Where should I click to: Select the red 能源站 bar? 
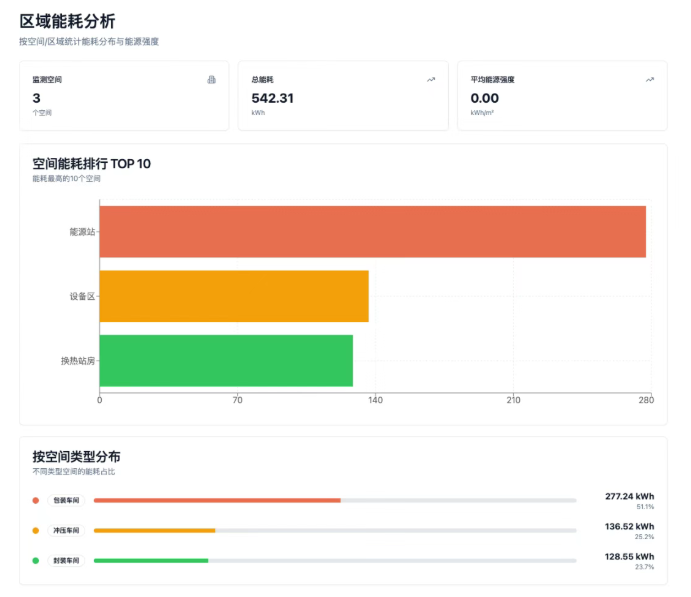tap(373, 232)
